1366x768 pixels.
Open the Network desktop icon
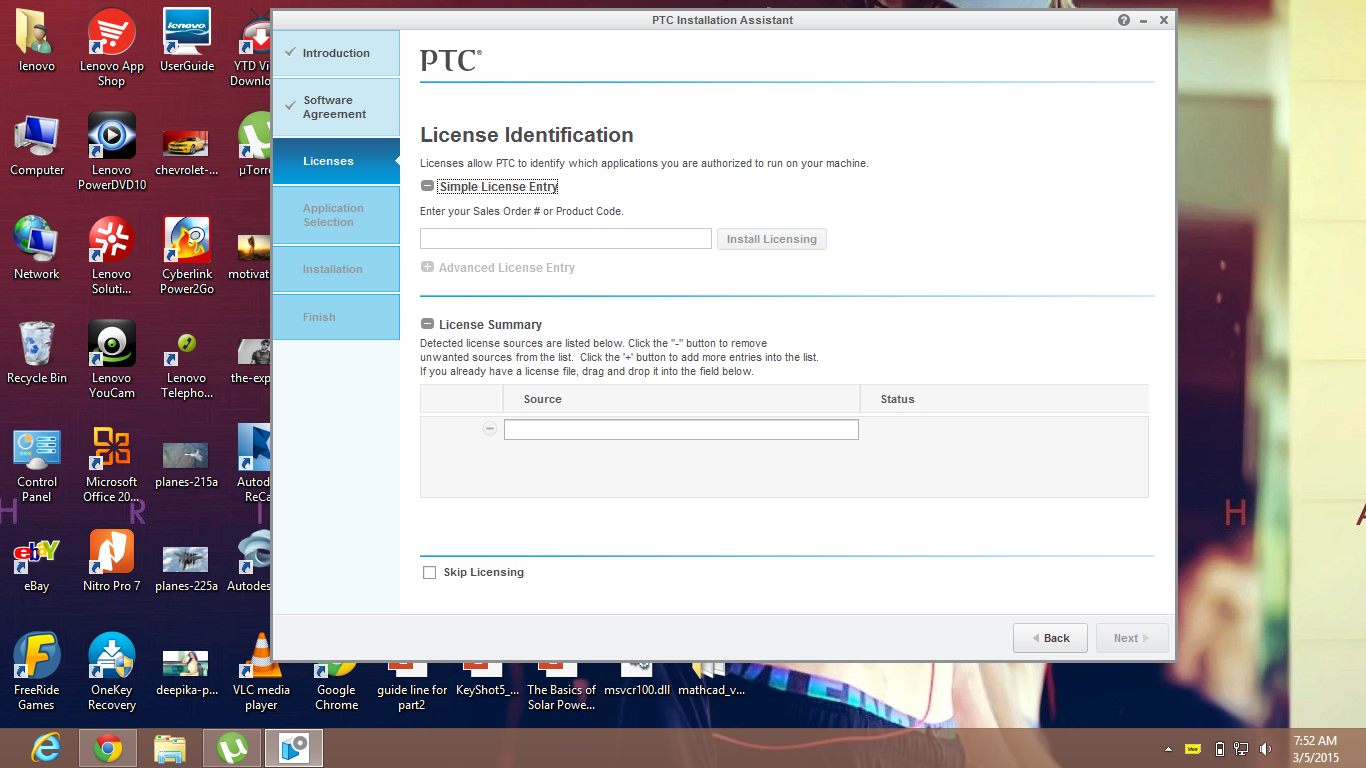pos(37,249)
